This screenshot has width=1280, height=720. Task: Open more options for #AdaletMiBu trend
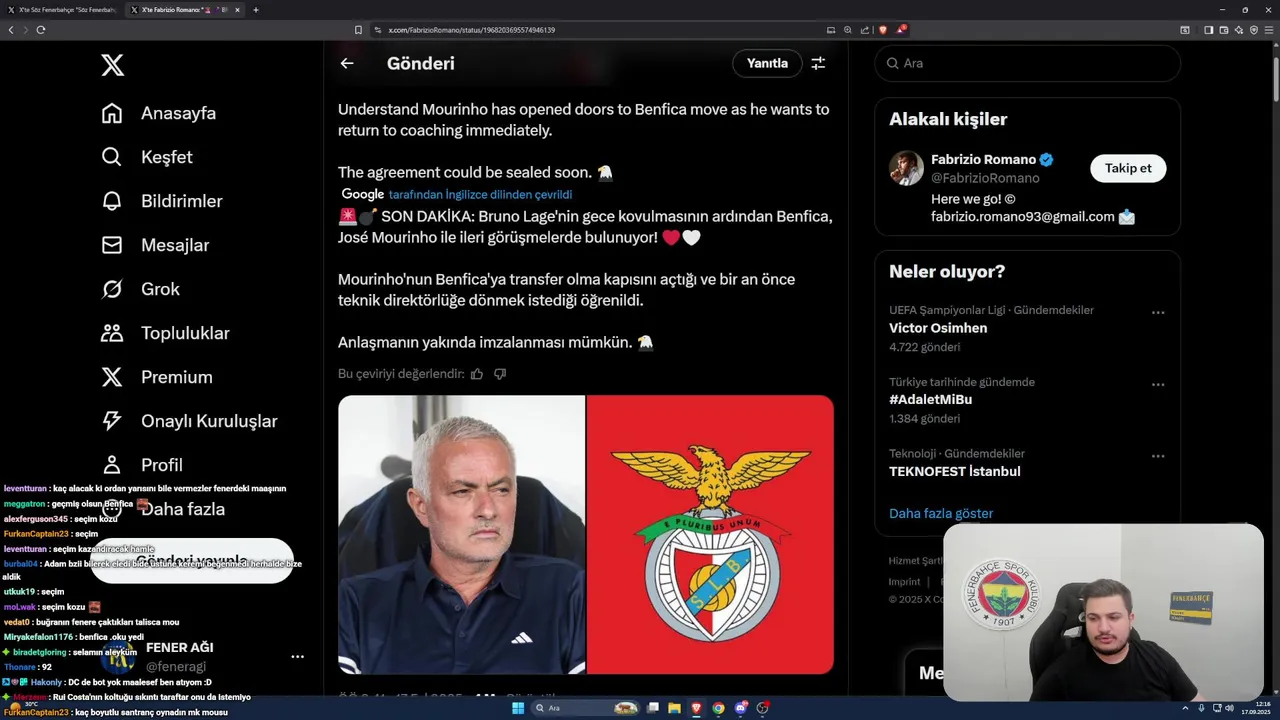pos(1158,385)
